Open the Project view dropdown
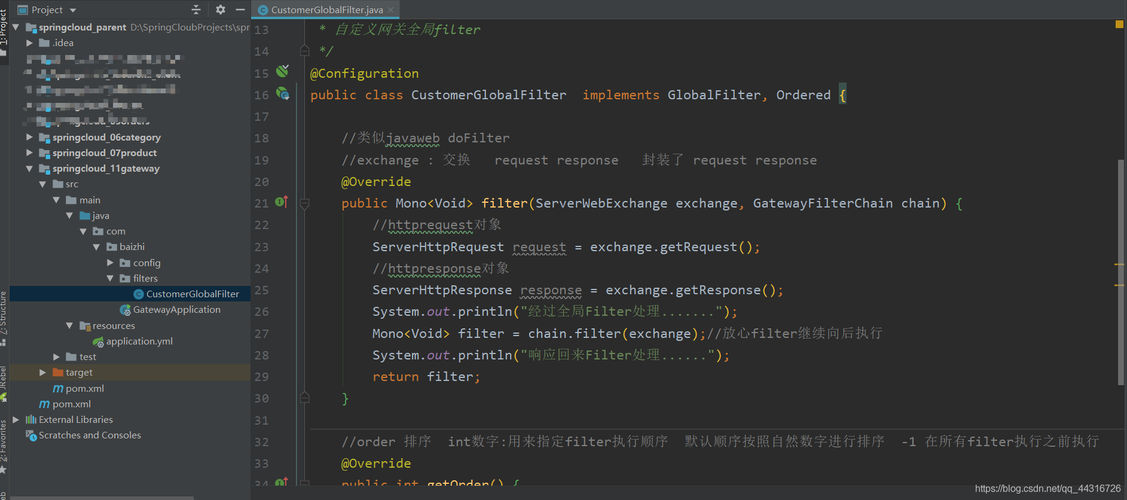Image resolution: width=1127 pixels, height=500 pixels. [x=72, y=10]
